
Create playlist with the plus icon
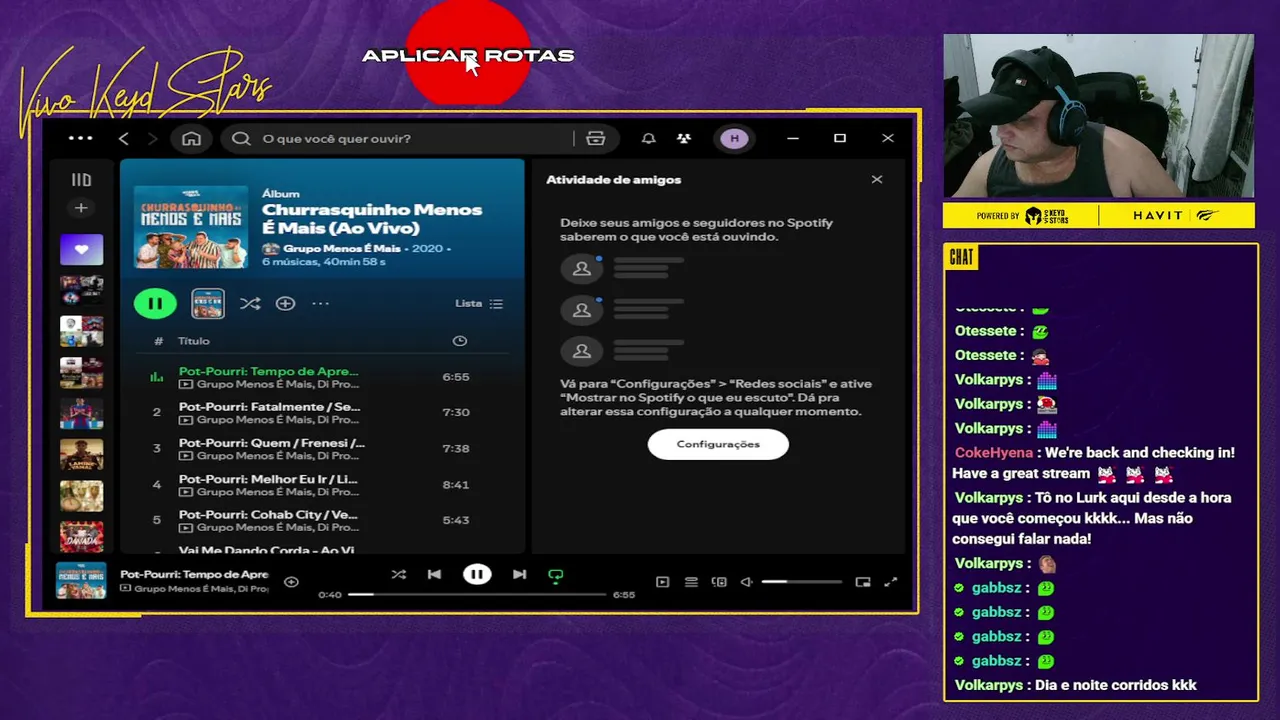click(x=81, y=208)
